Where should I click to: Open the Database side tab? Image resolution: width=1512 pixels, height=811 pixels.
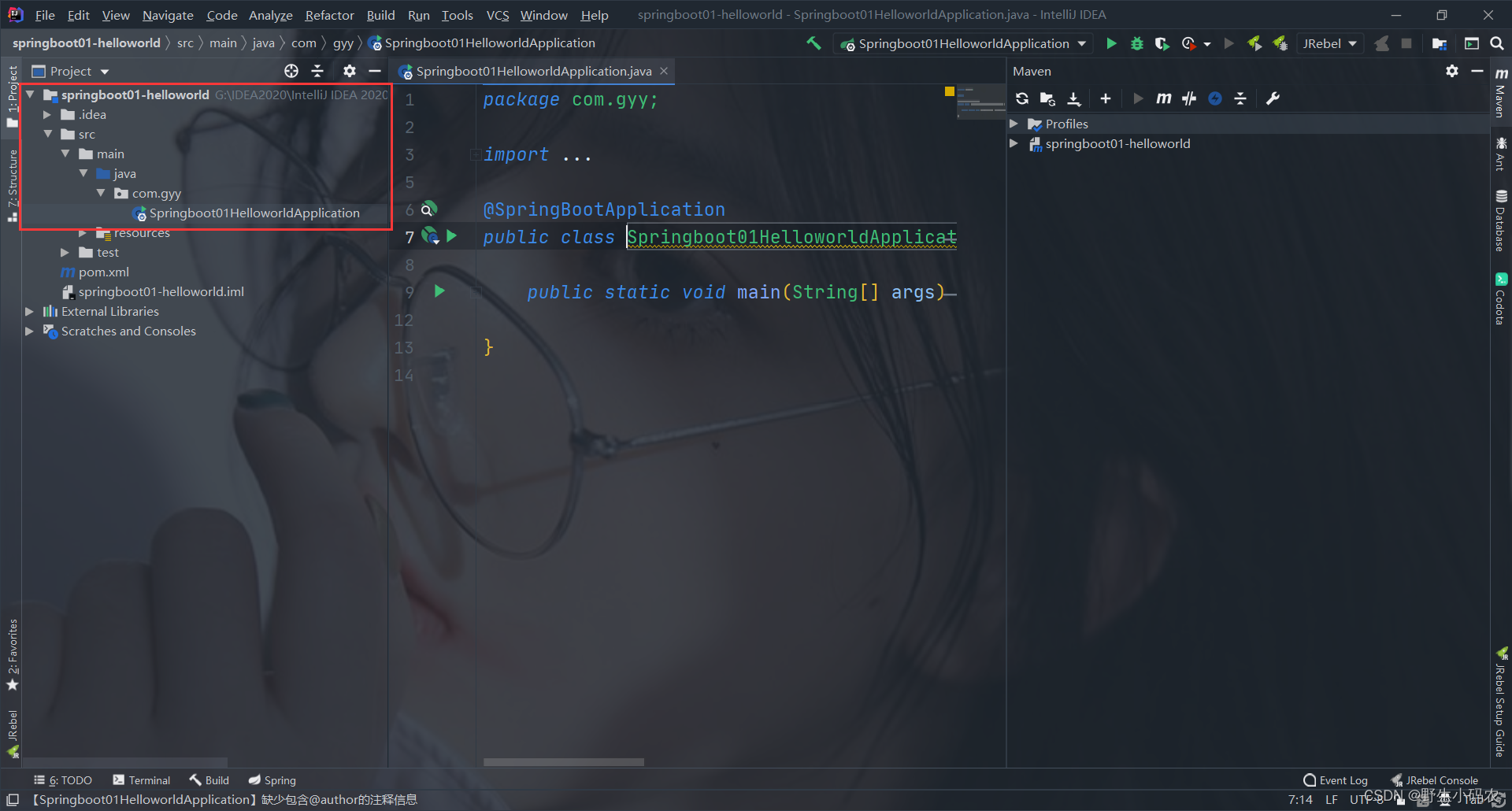[1501, 220]
